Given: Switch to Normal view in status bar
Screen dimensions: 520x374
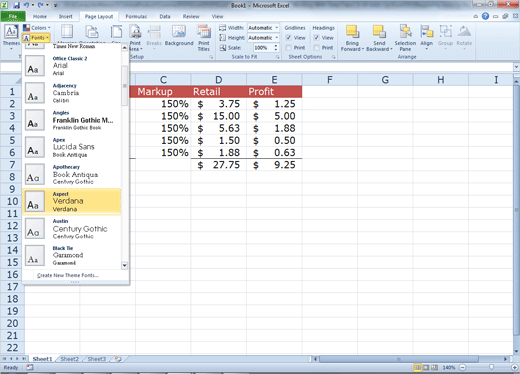Looking at the screenshot, I should click(x=417, y=367).
